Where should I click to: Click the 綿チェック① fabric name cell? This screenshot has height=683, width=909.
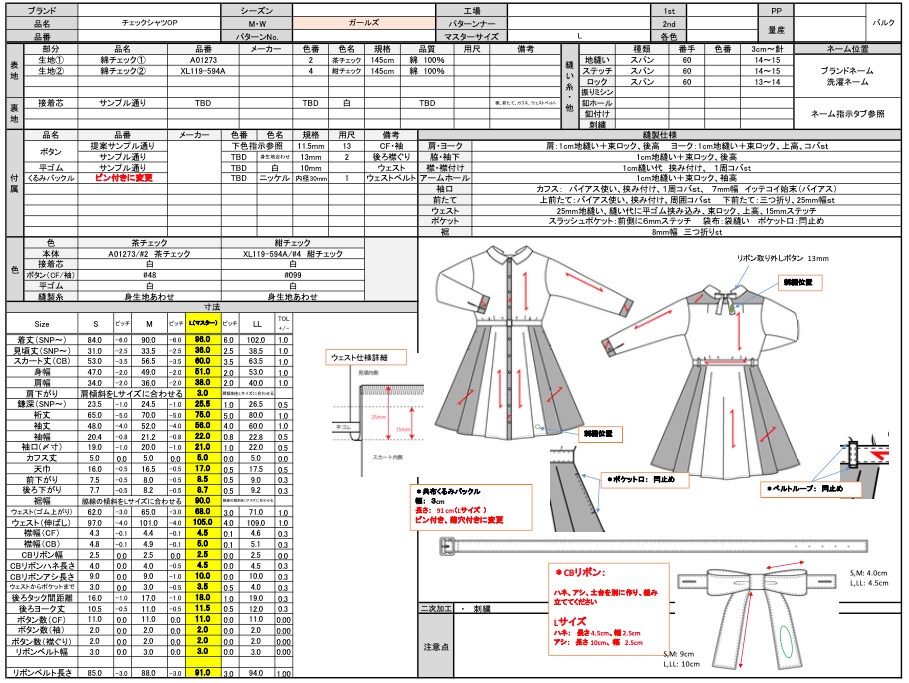point(122,60)
